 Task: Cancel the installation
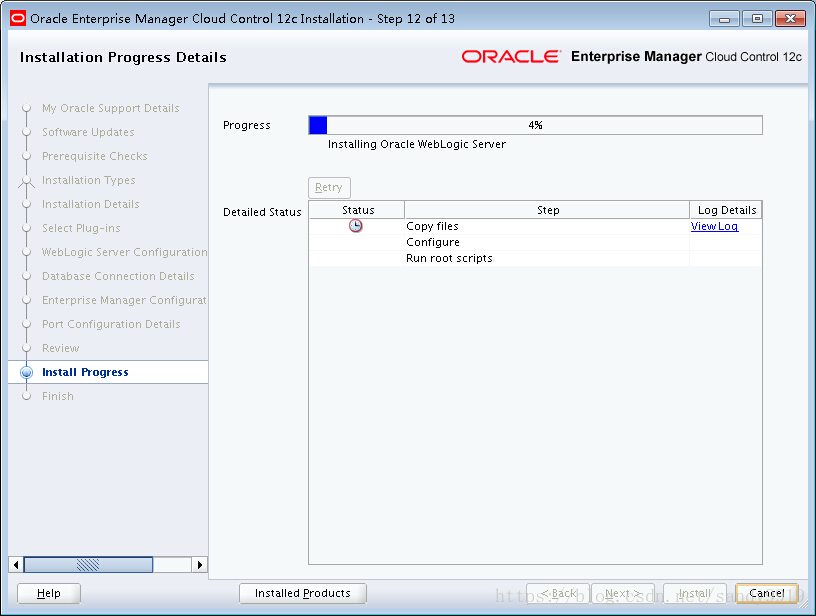click(x=767, y=593)
